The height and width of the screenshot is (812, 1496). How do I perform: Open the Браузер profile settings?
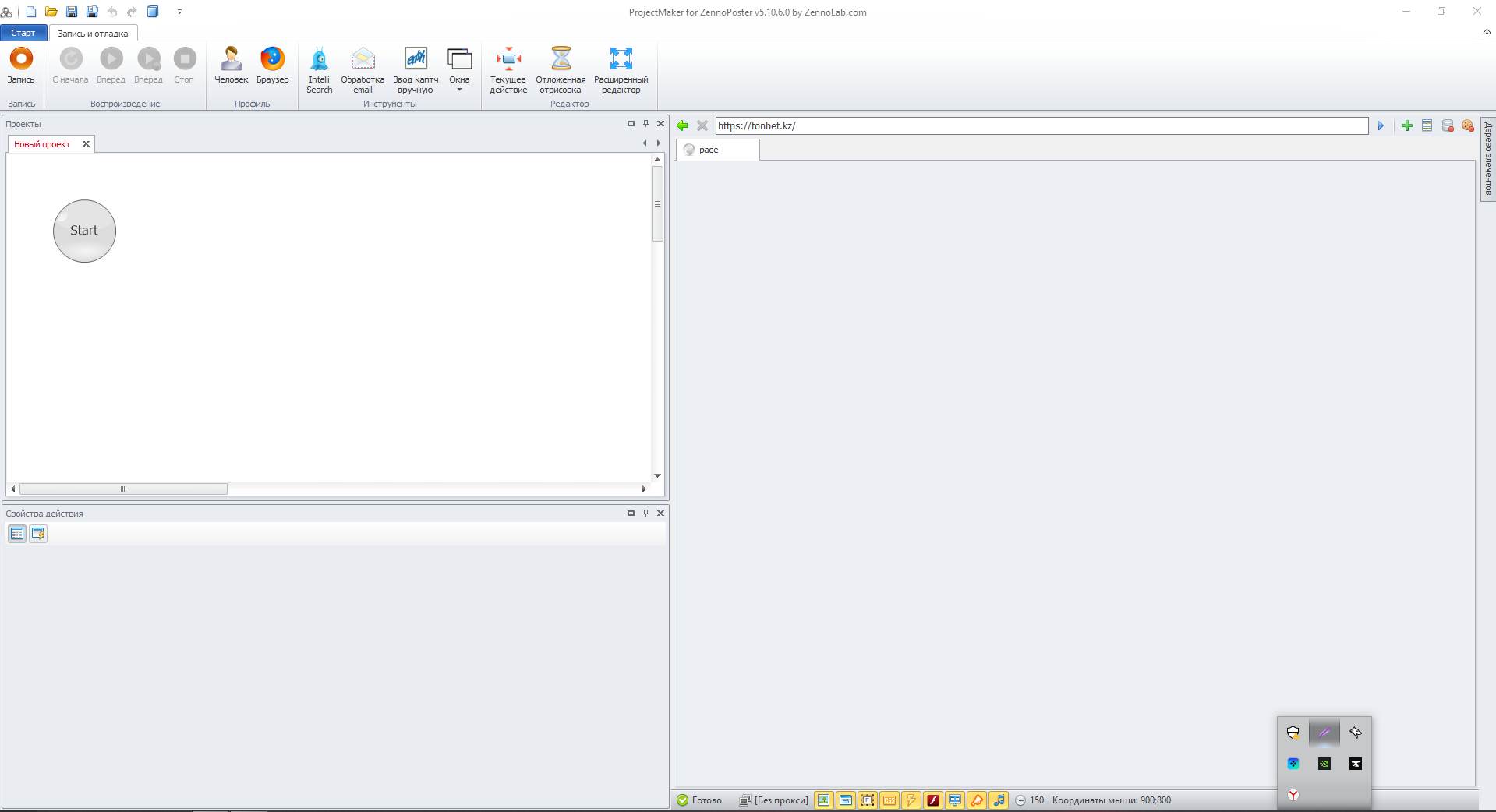coord(272,65)
